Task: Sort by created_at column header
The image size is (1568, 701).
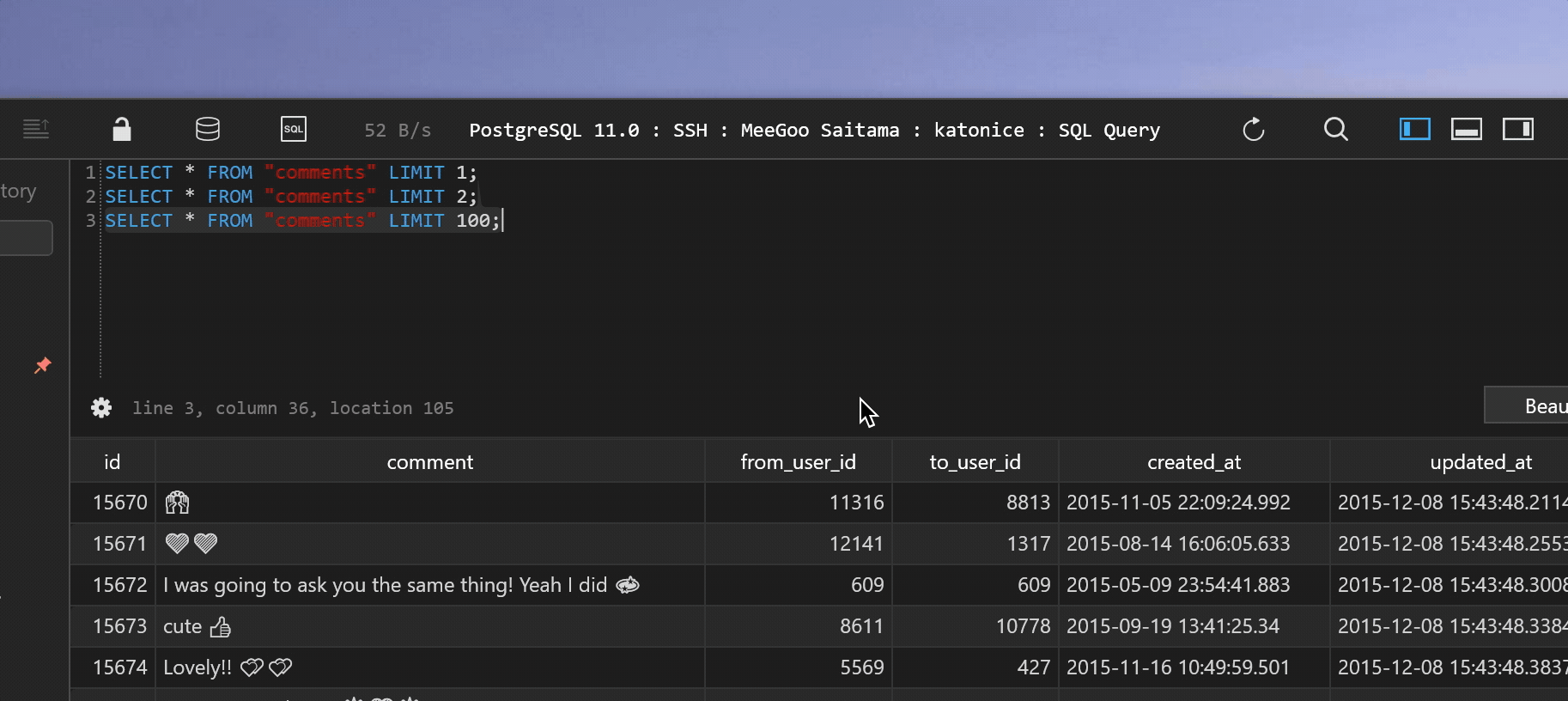Action: [1194, 462]
